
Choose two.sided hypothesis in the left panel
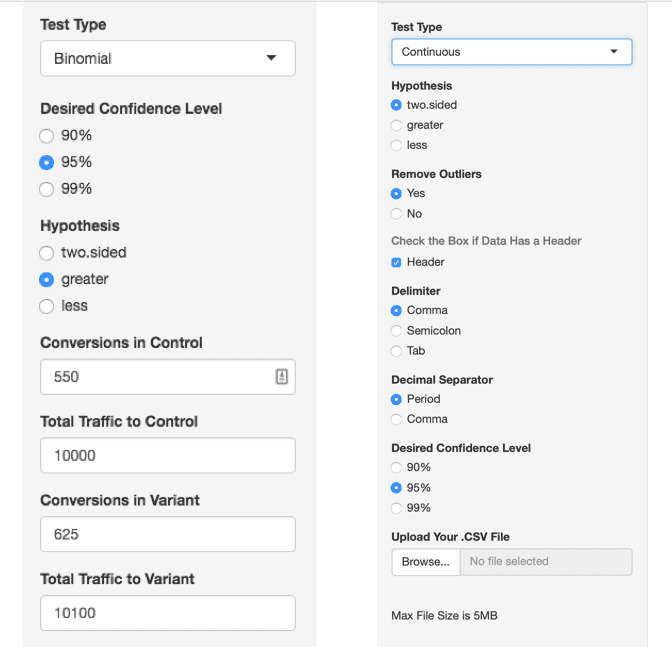(x=47, y=253)
